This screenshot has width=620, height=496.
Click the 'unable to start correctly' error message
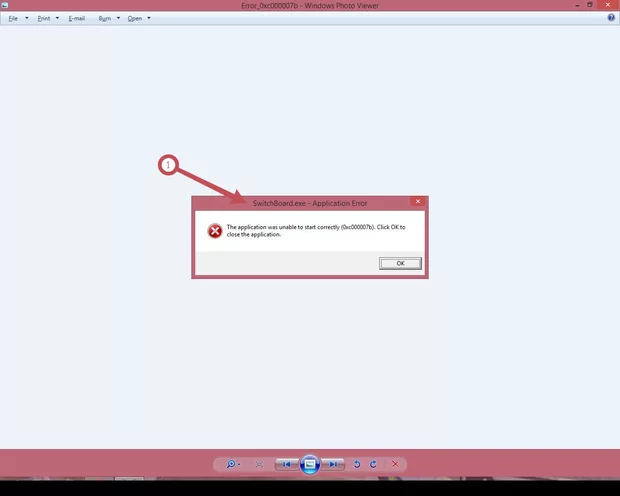tap(316, 231)
